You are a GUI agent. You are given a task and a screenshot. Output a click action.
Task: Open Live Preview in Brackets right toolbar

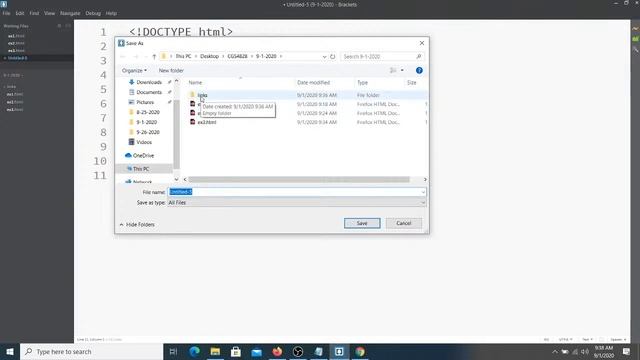click(636, 29)
